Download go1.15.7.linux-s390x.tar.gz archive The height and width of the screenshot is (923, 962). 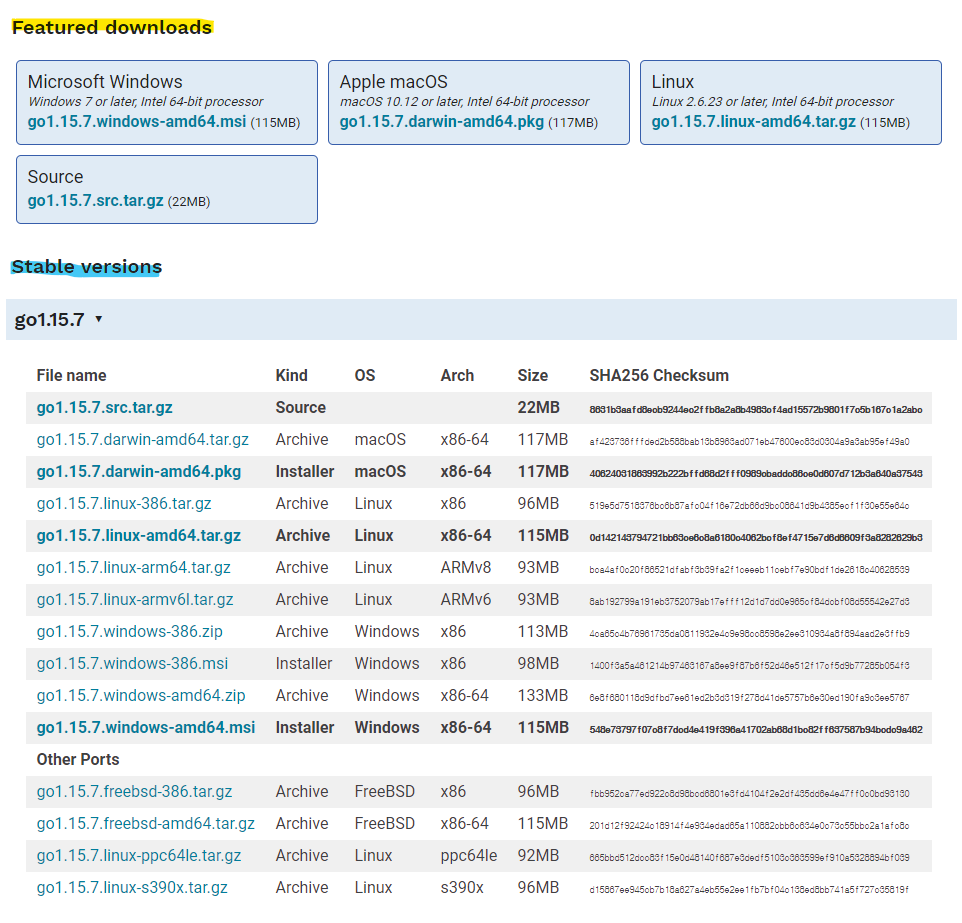pyautogui.click(x=132, y=887)
